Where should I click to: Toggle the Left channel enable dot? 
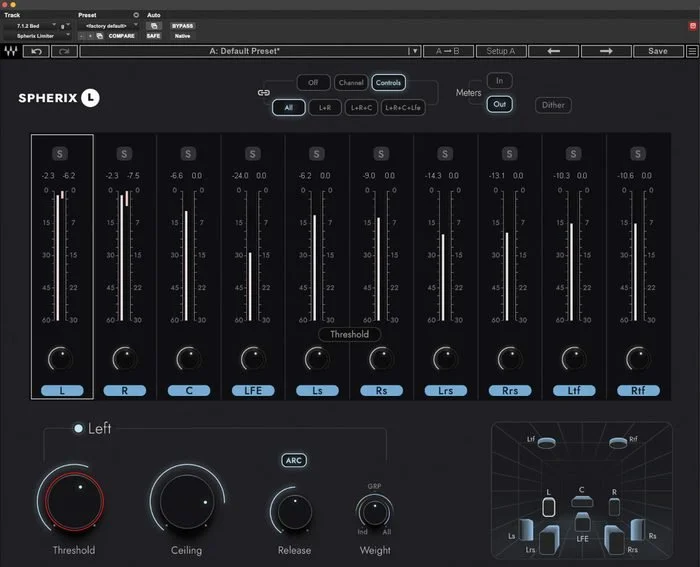(79, 429)
